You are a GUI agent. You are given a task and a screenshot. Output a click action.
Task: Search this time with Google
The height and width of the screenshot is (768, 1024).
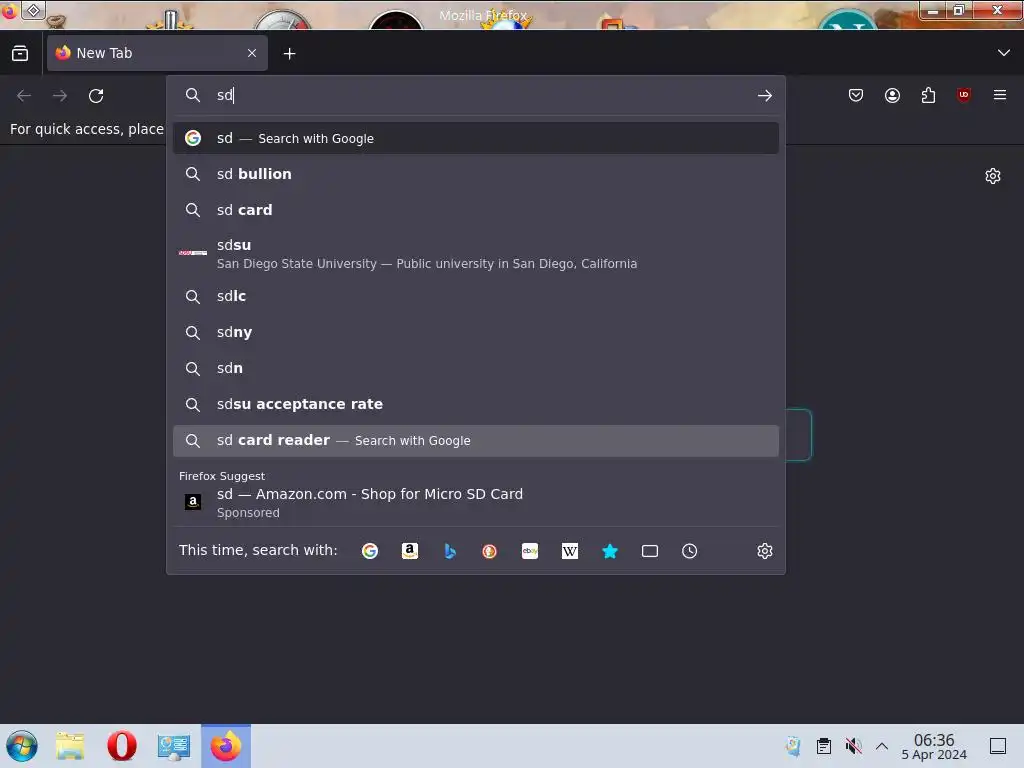pos(370,551)
